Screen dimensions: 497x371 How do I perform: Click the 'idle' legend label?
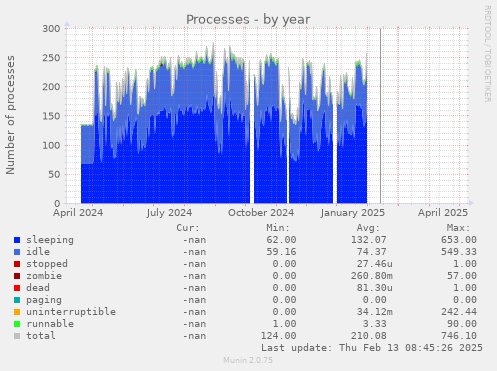click(x=38, y=252)
